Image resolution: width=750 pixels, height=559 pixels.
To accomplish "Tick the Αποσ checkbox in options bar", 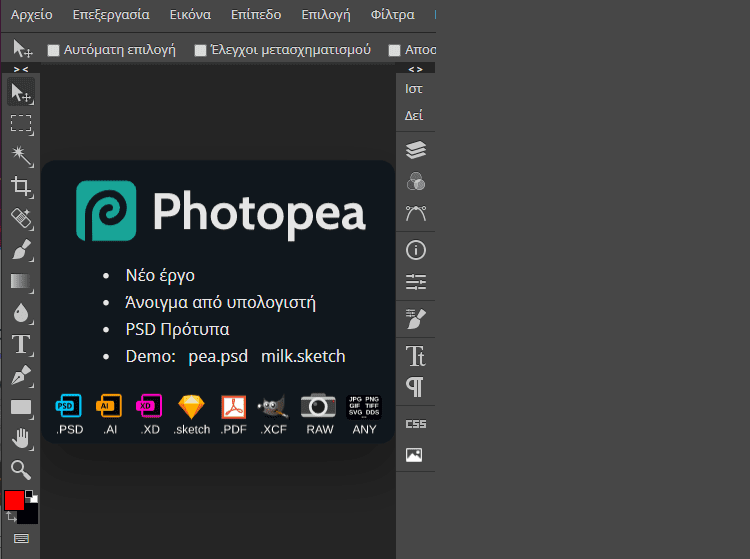I will (x=394, y=50).
